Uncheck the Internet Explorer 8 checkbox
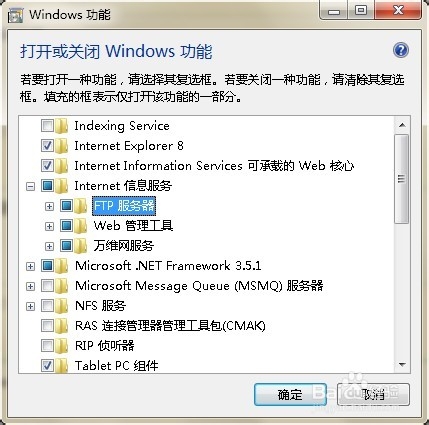The width and height of the screenshot is (429, 425). (x=47, y=146)
